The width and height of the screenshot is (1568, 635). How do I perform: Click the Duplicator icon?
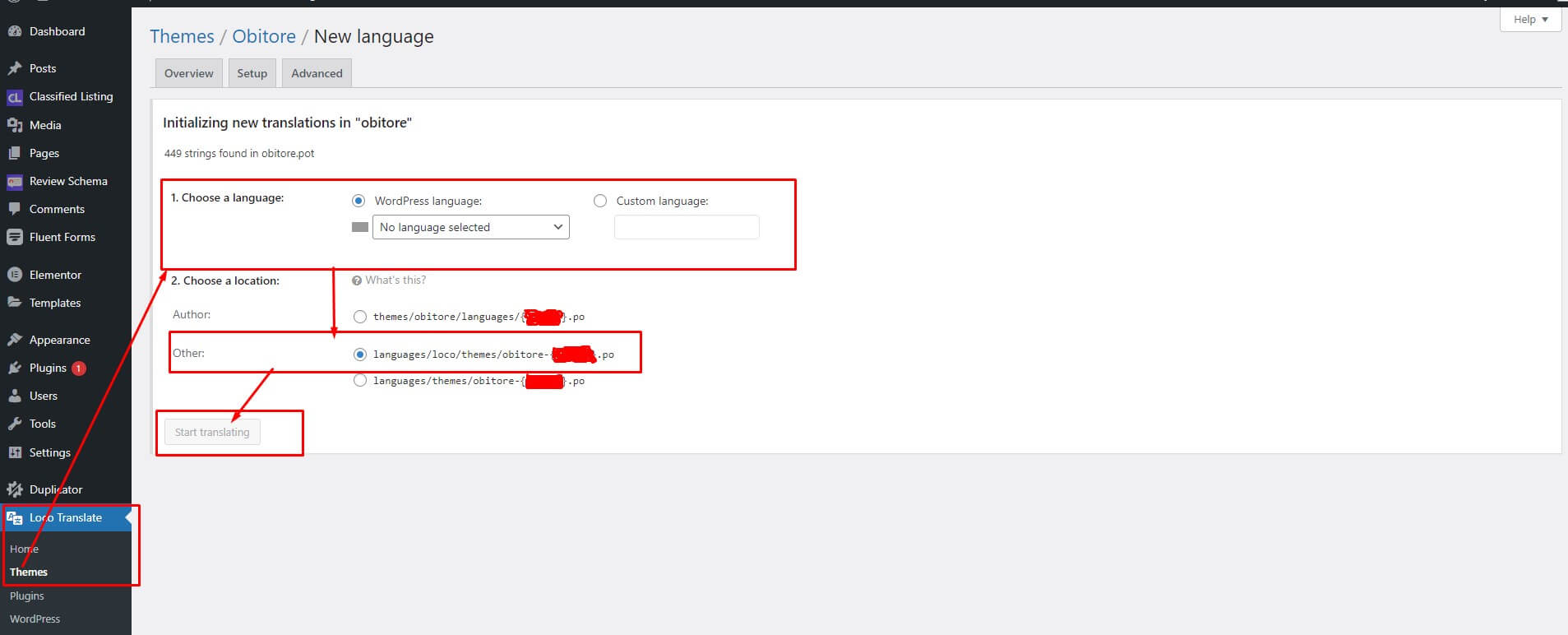[15, 489]
